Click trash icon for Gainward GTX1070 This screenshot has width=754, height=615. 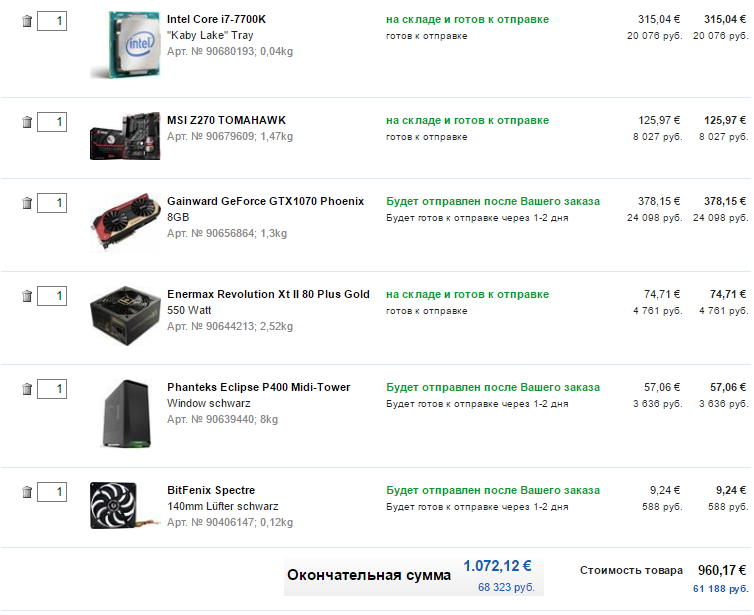point(27,203)
